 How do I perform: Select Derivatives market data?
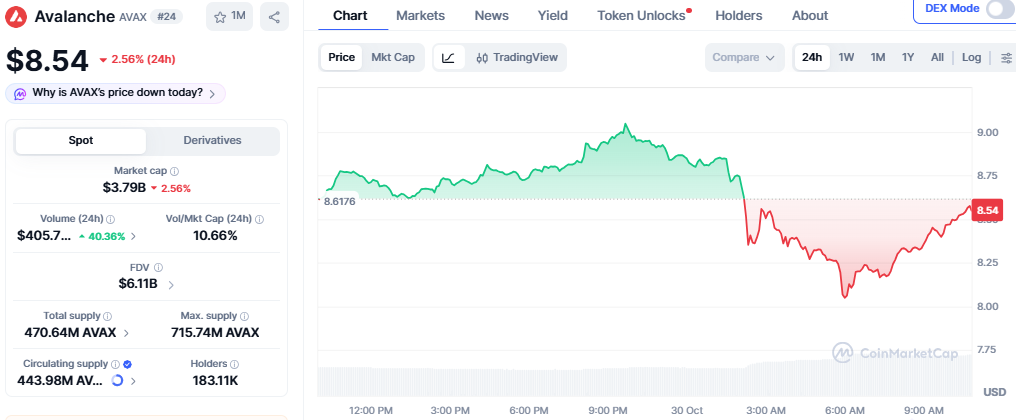pyautogui.click(x=213, y=141)
